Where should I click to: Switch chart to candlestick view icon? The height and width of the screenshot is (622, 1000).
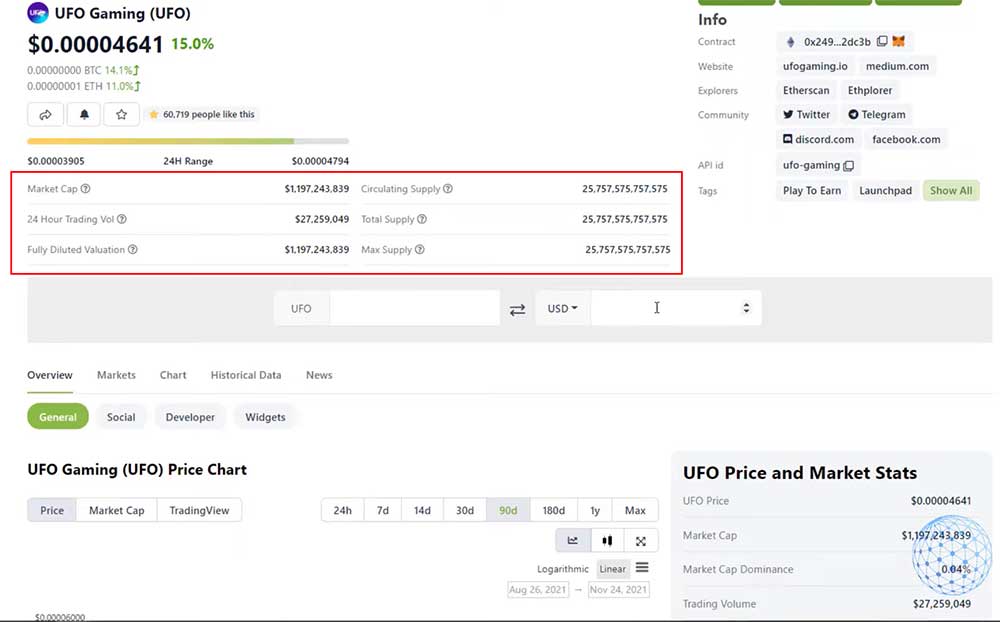[x=607, y=540]
